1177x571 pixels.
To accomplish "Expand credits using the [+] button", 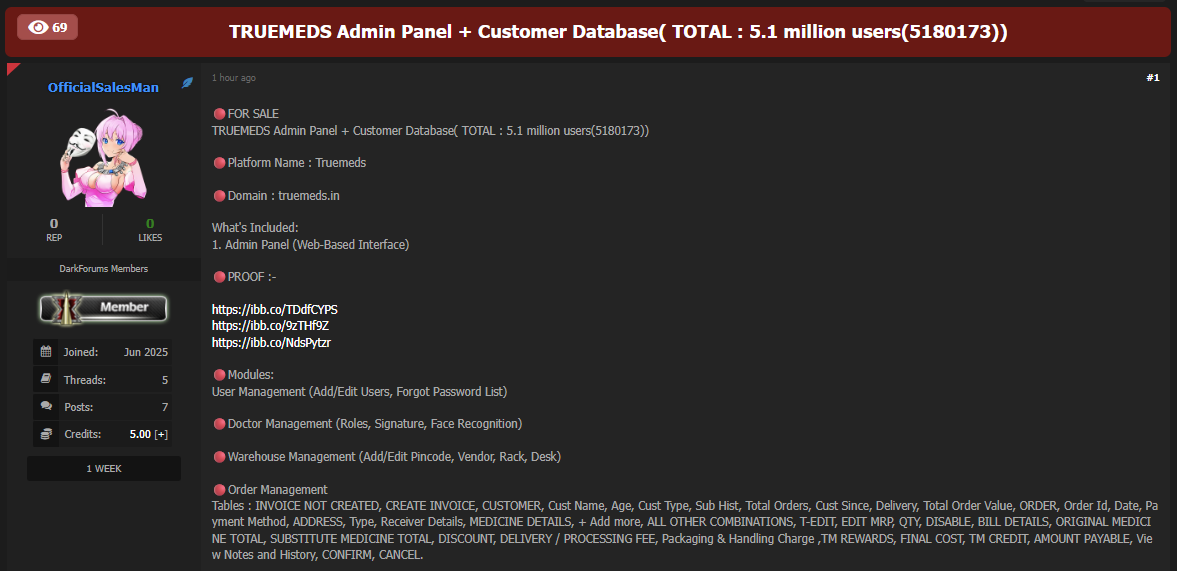I will pos(161,435).
